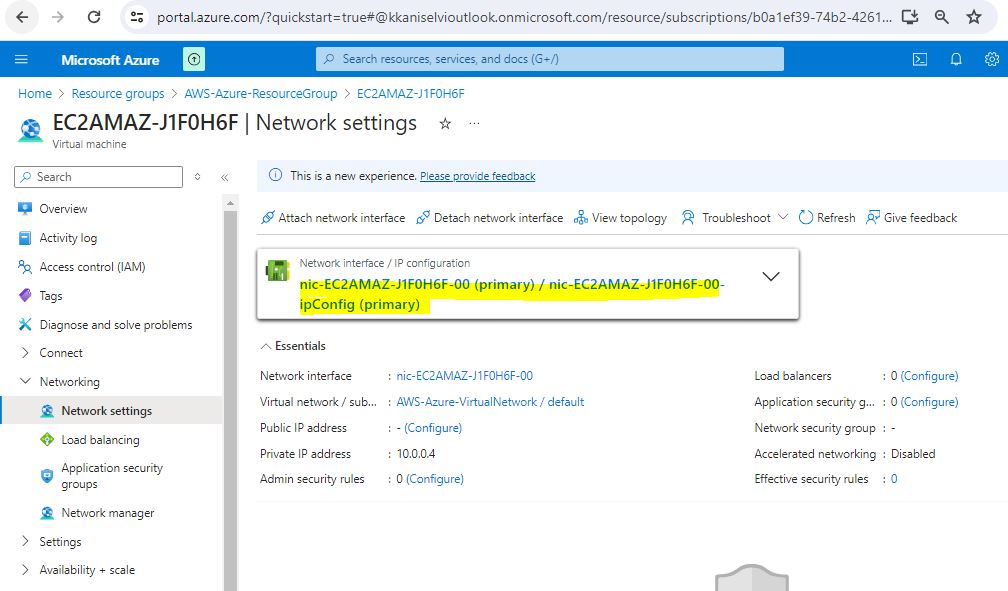Open the Cloud Shell icon
This screenshot has width=1008, height=591.
coord(920,59)
